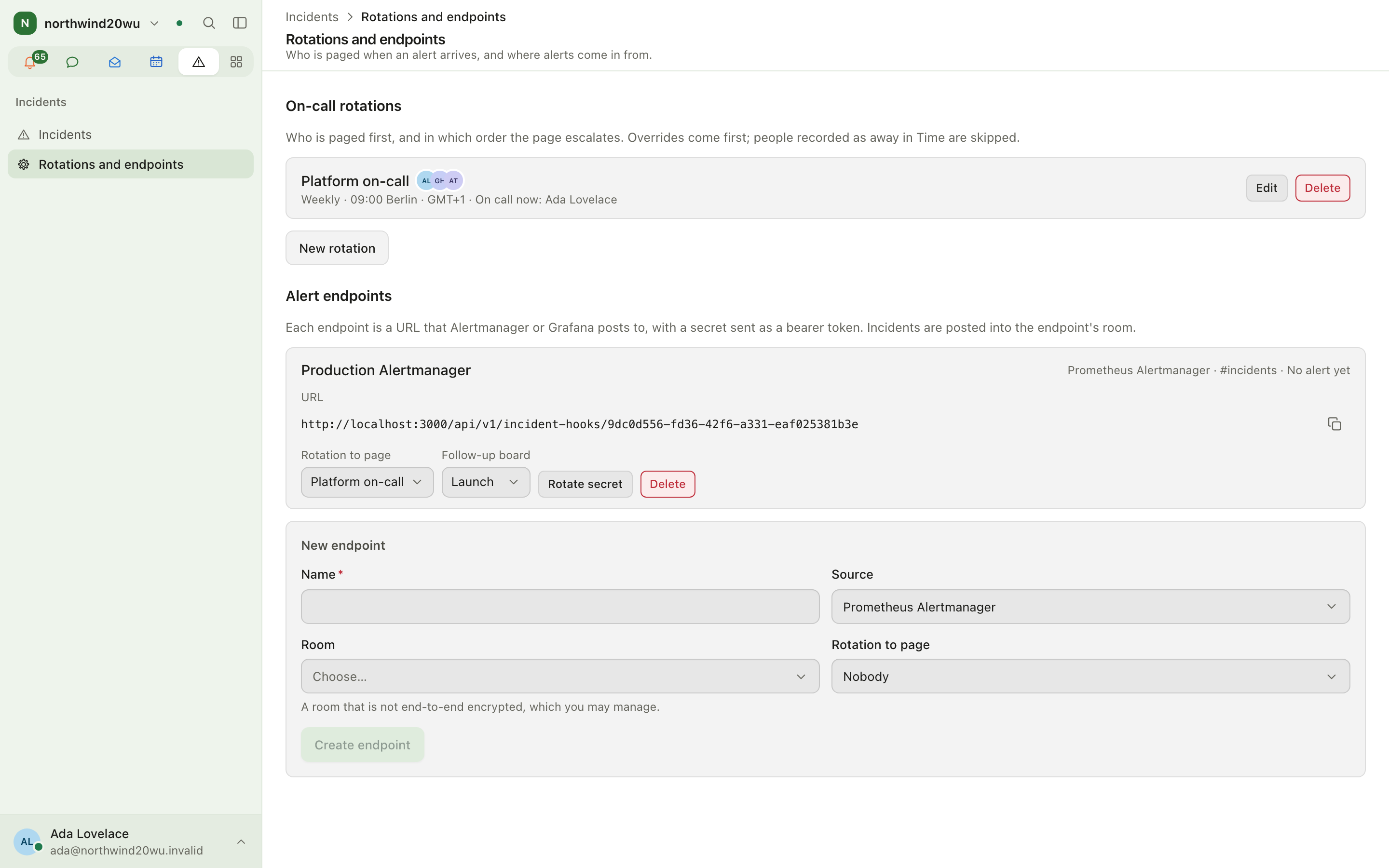Open the Platform on-call rotation dropdown
The width and height of the screenshot is (1389, 868).
coord(367,482)
